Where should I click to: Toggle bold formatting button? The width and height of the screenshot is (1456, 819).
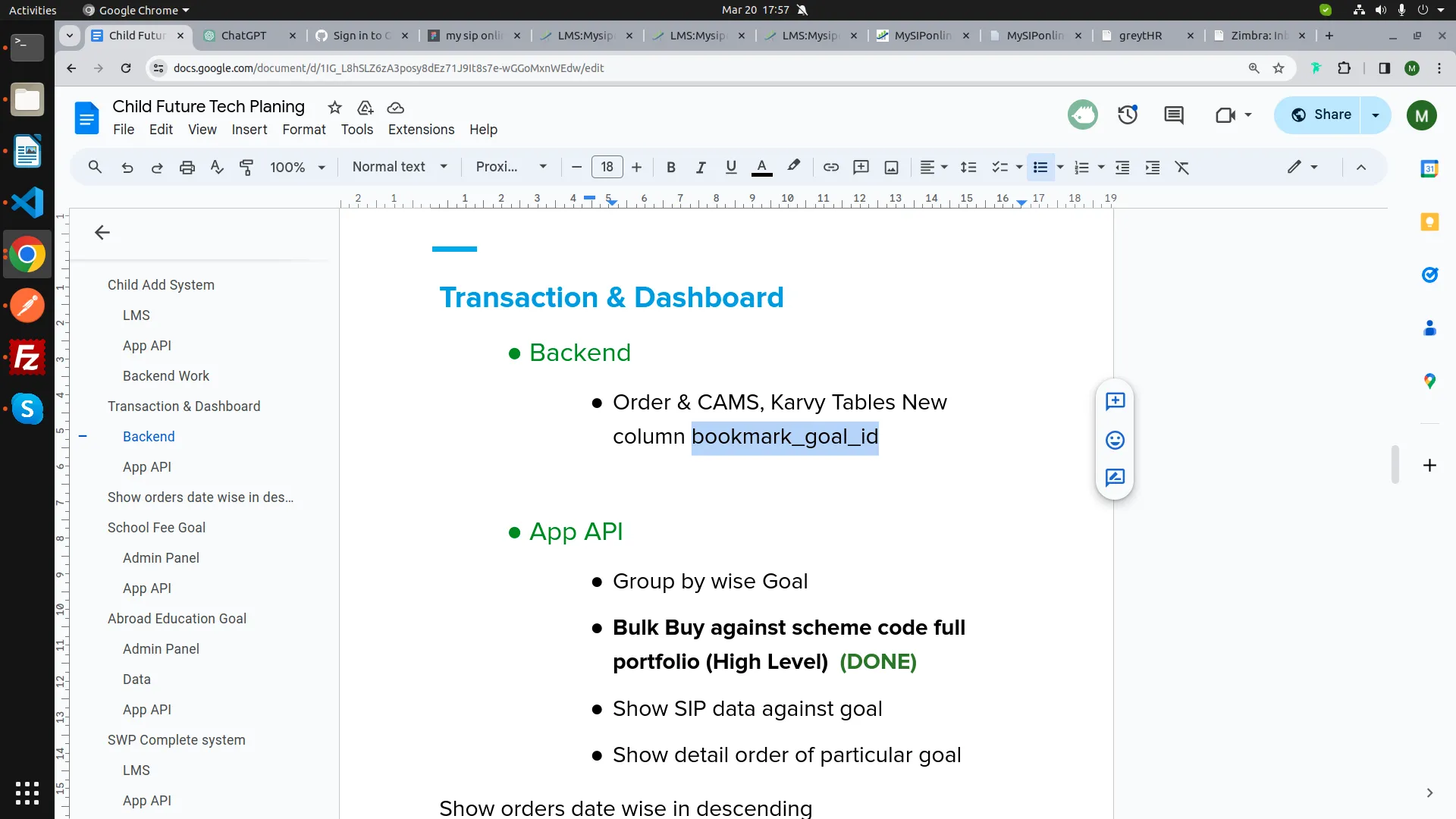pyautogui.click(x=670, y=168)
